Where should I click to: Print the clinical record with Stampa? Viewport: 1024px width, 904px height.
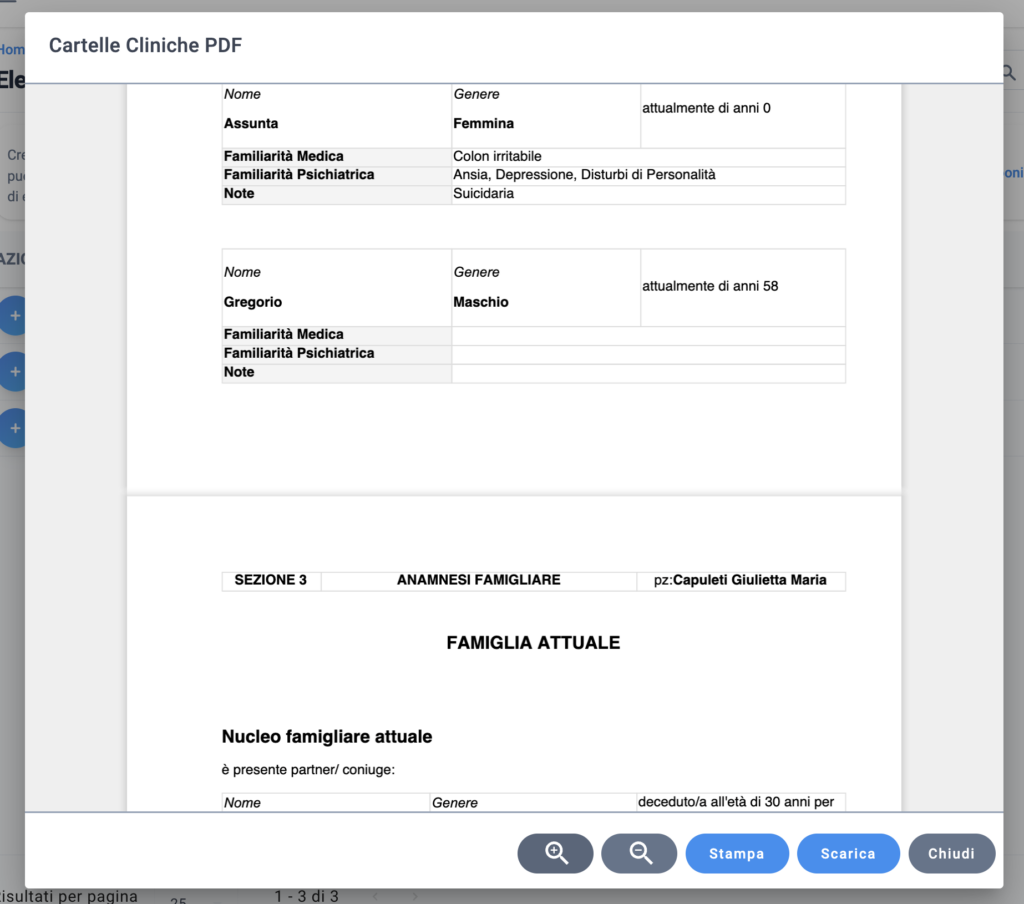737,853
